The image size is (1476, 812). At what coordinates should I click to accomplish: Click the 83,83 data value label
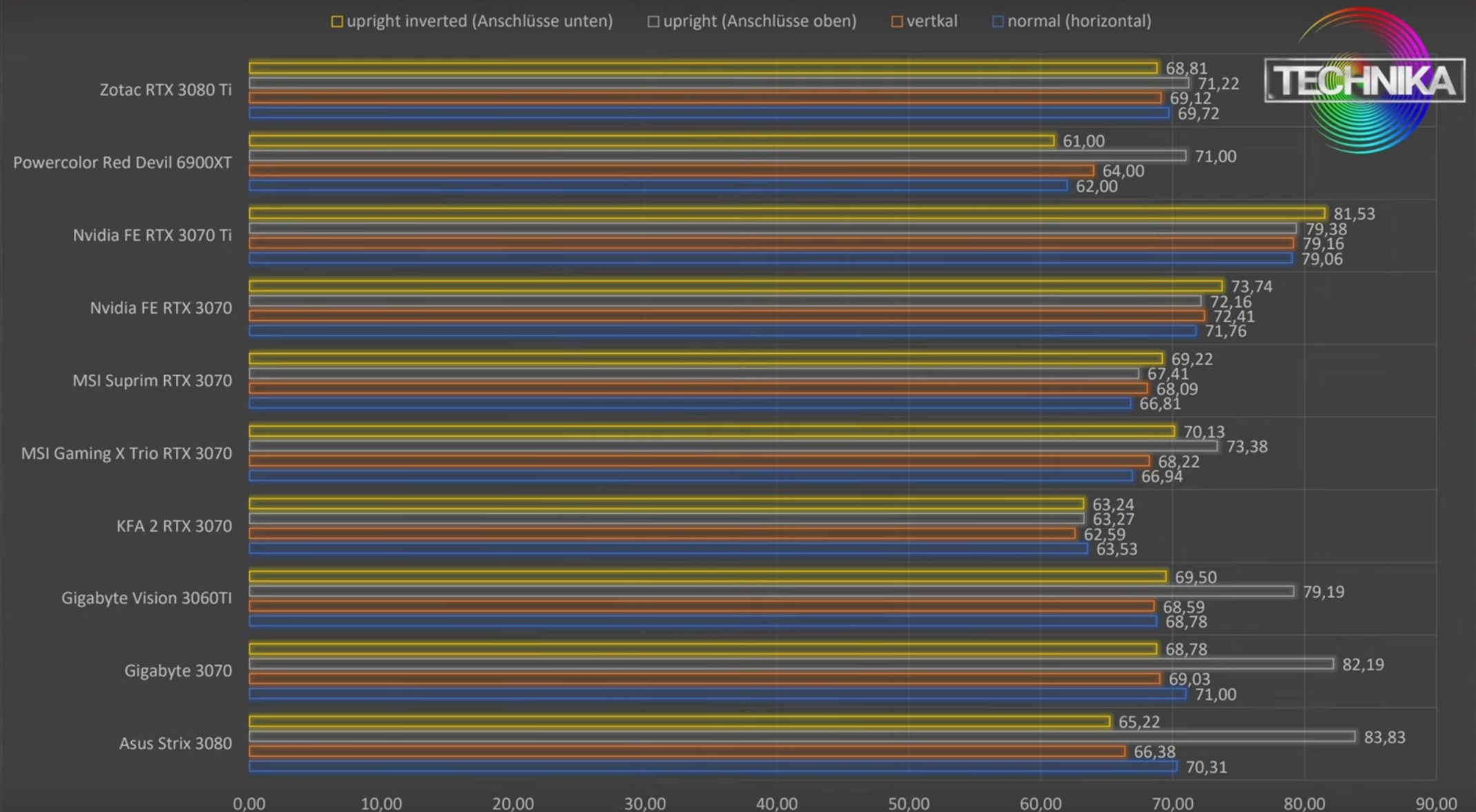1384,737
